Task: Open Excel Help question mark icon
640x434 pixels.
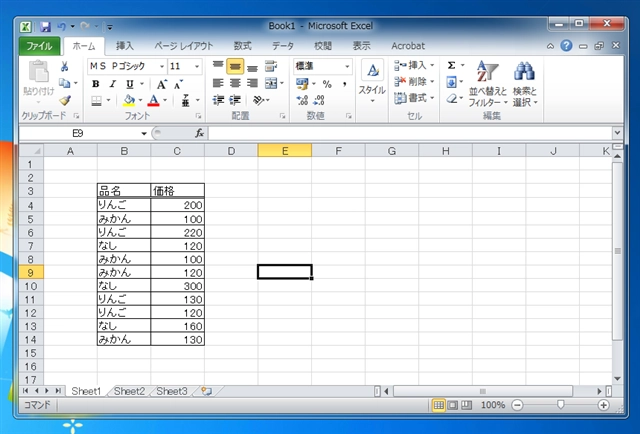Action: (x=566, y=46)
